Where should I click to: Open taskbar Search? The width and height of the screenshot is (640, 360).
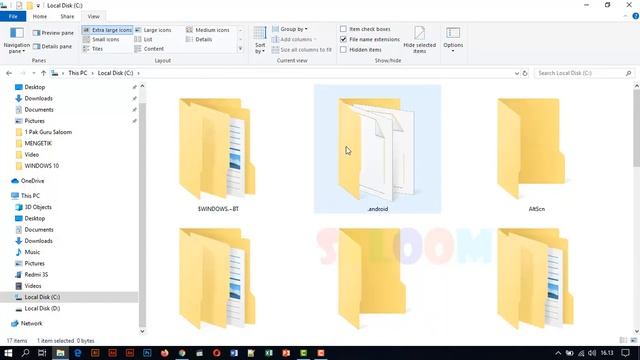coord(25,353)
